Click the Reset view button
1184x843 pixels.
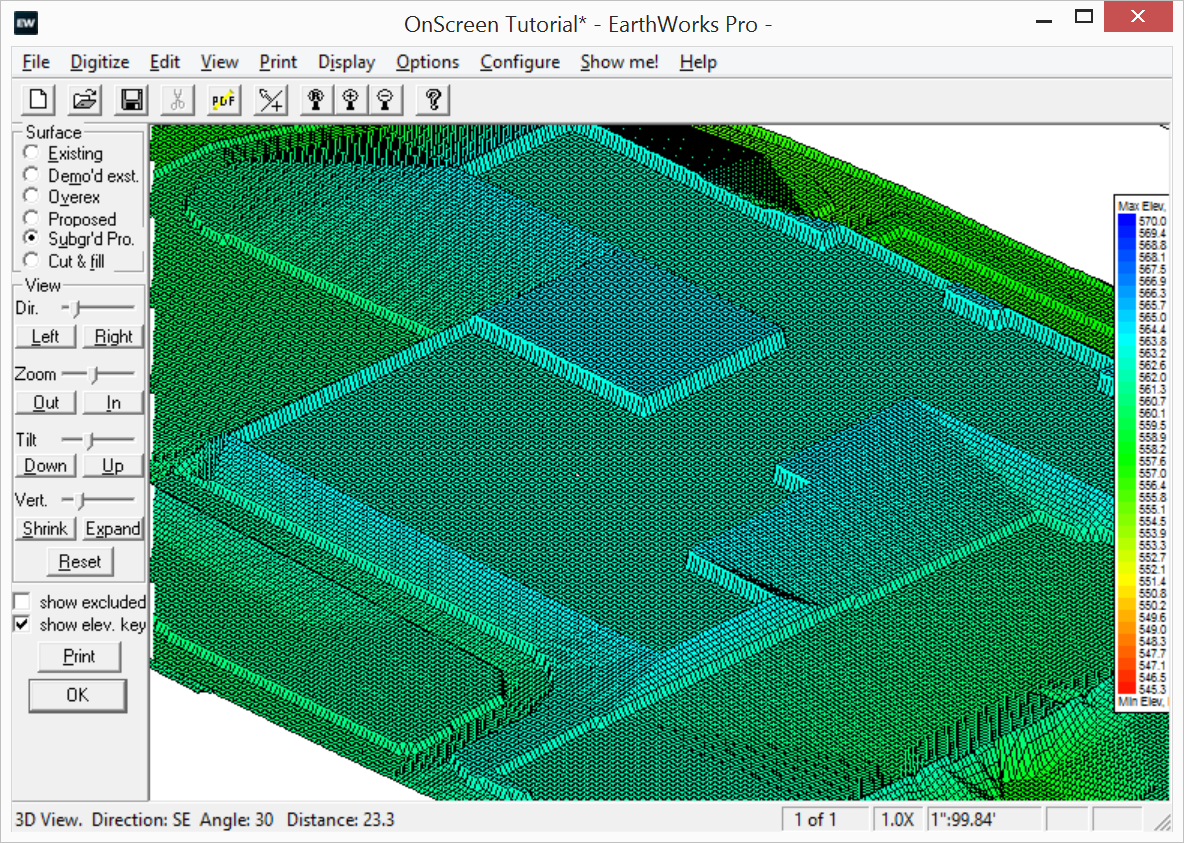pos(79,561)
